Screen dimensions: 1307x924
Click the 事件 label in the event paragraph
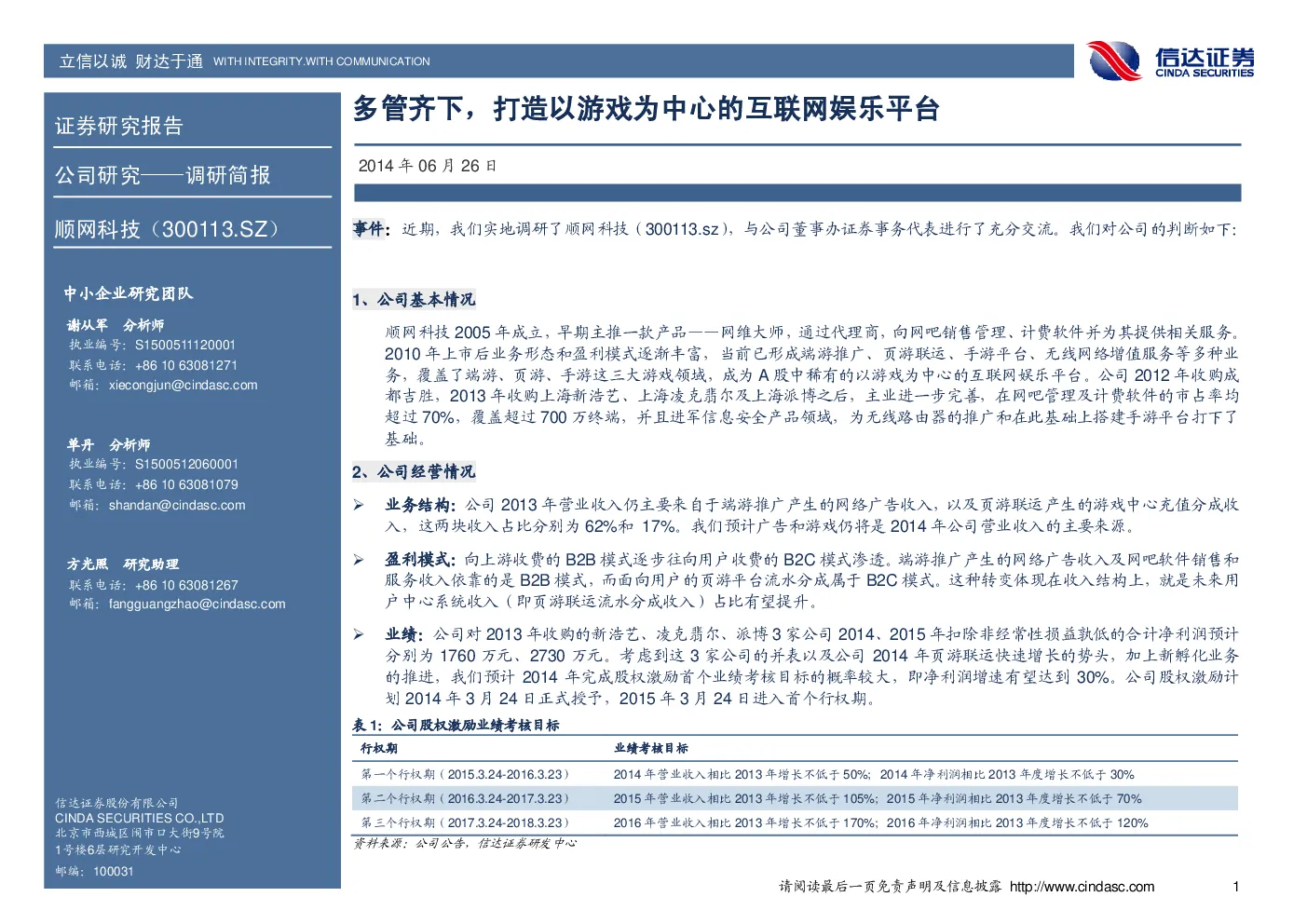(x=370, y=228)
